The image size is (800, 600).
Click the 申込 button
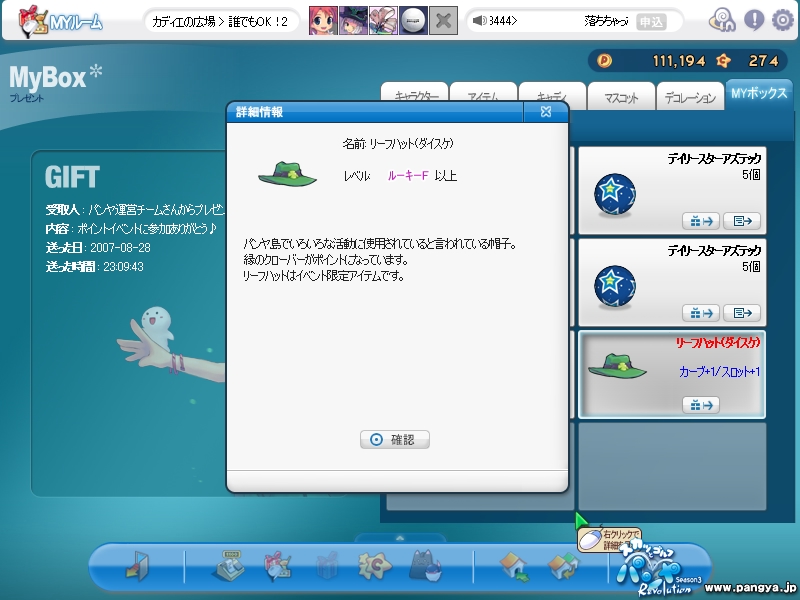[x=651, y=21]
